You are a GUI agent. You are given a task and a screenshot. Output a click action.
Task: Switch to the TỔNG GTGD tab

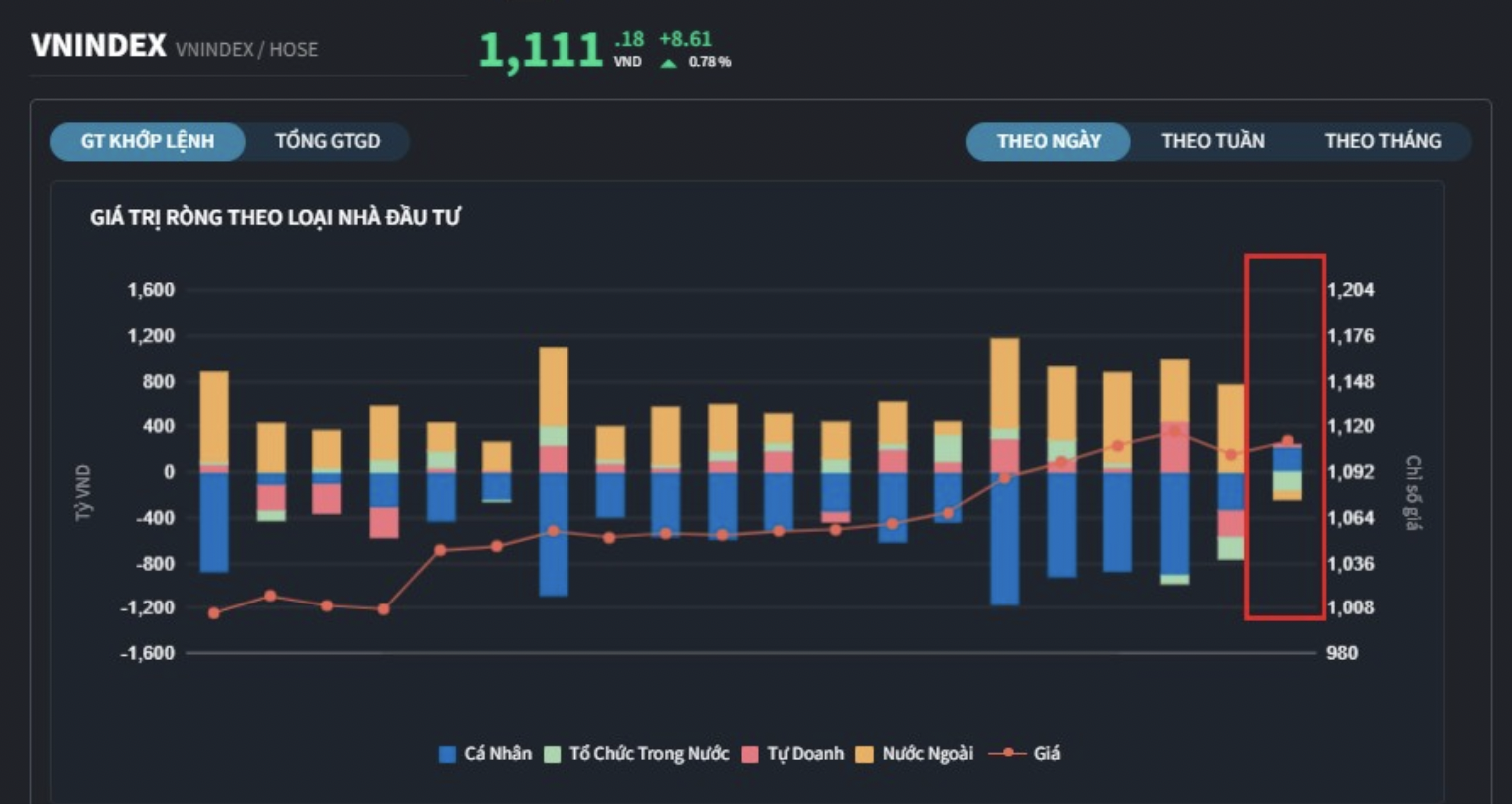tap(327, 141)
